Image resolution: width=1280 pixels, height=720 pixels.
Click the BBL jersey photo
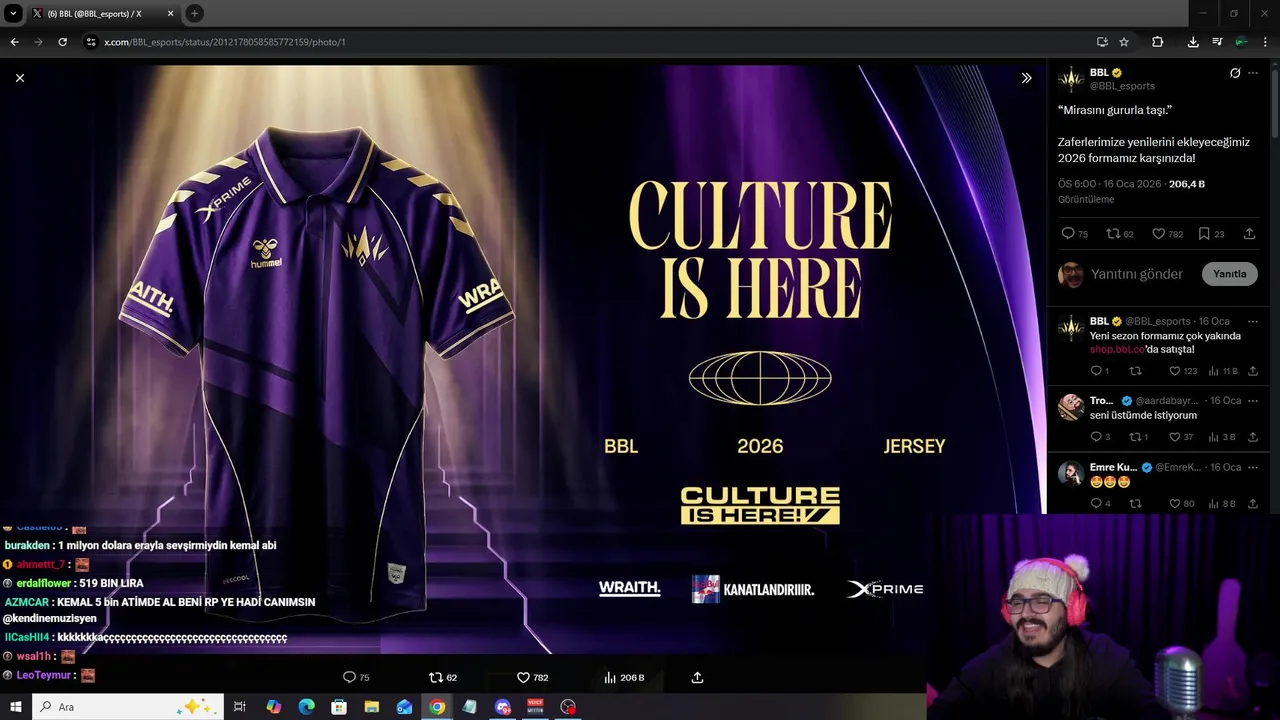tap(523, 360)
